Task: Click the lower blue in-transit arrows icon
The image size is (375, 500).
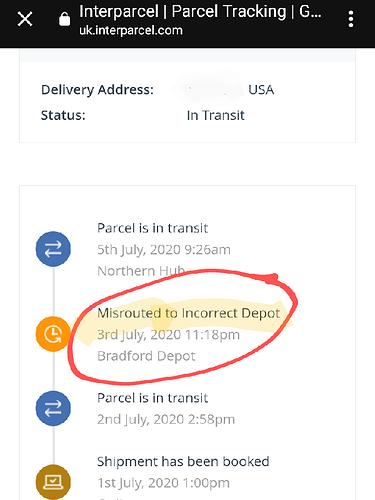Action: 53,408
